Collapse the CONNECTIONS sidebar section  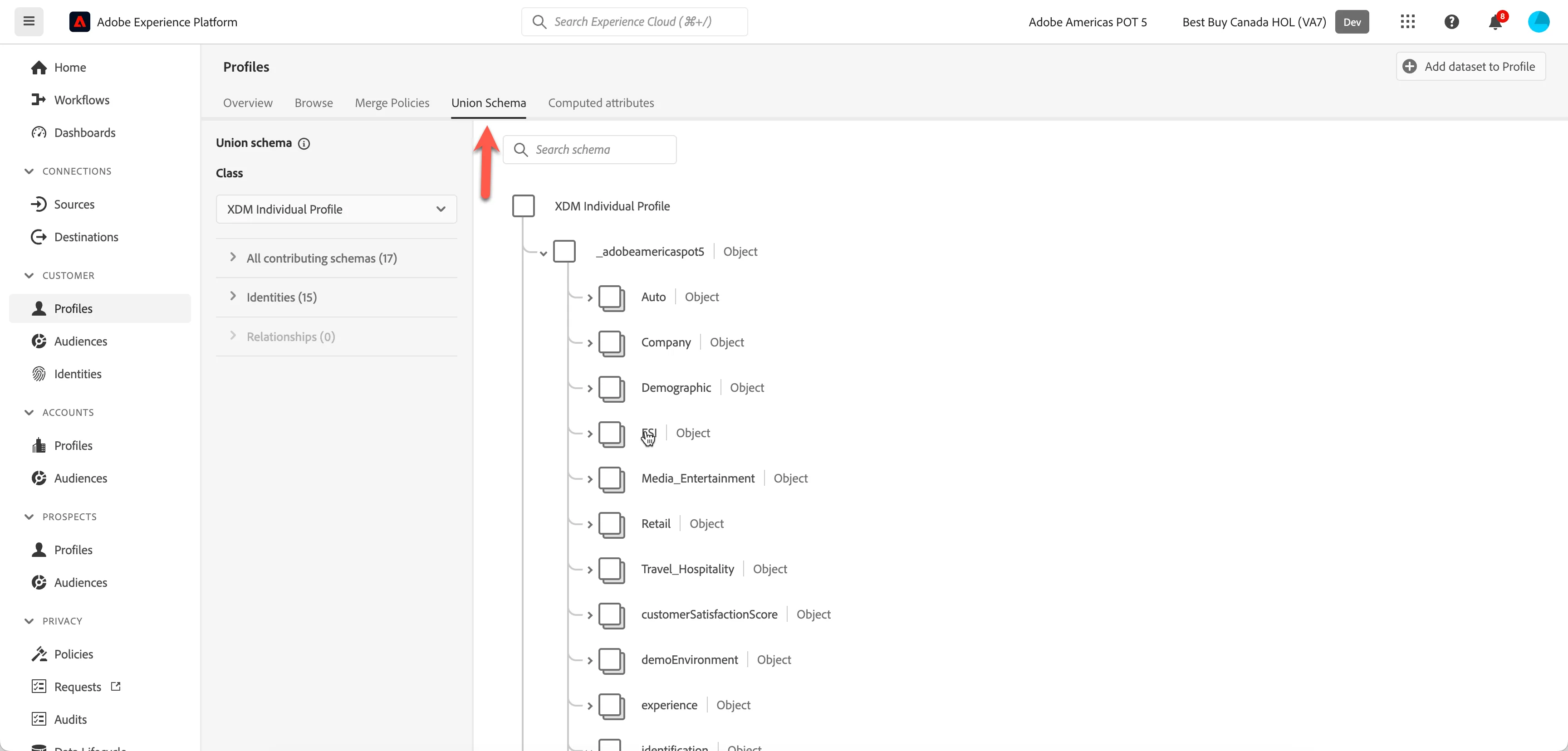[29, 171]
